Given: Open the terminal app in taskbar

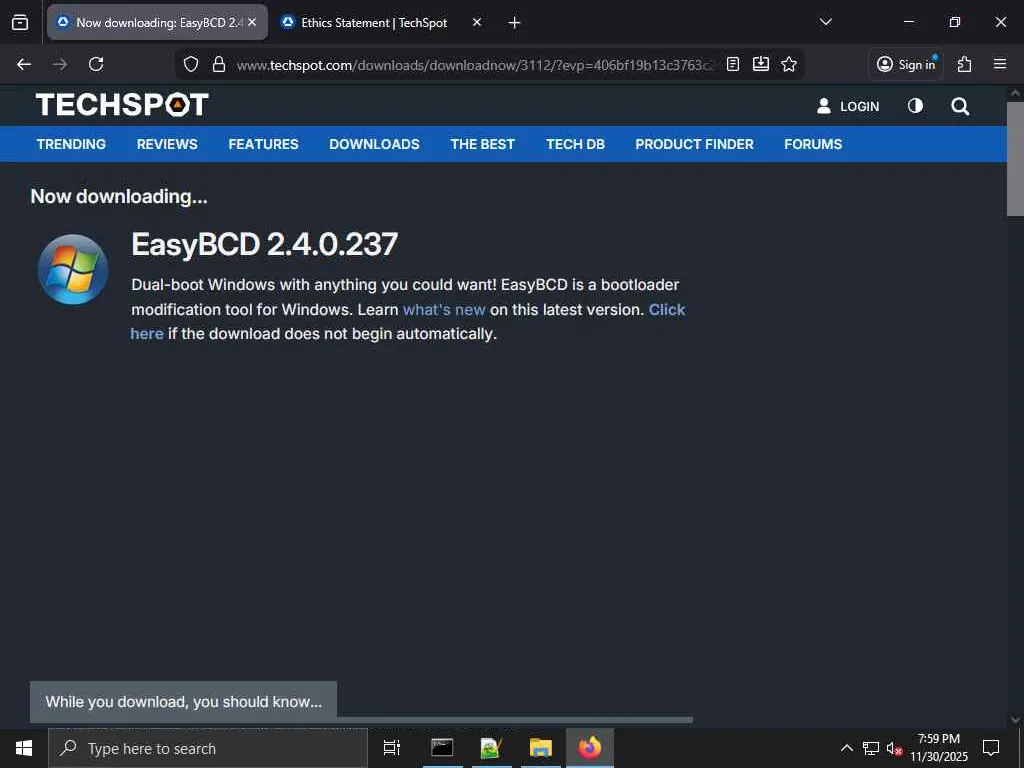Looking at the screenshot, I should coord(442,748).
